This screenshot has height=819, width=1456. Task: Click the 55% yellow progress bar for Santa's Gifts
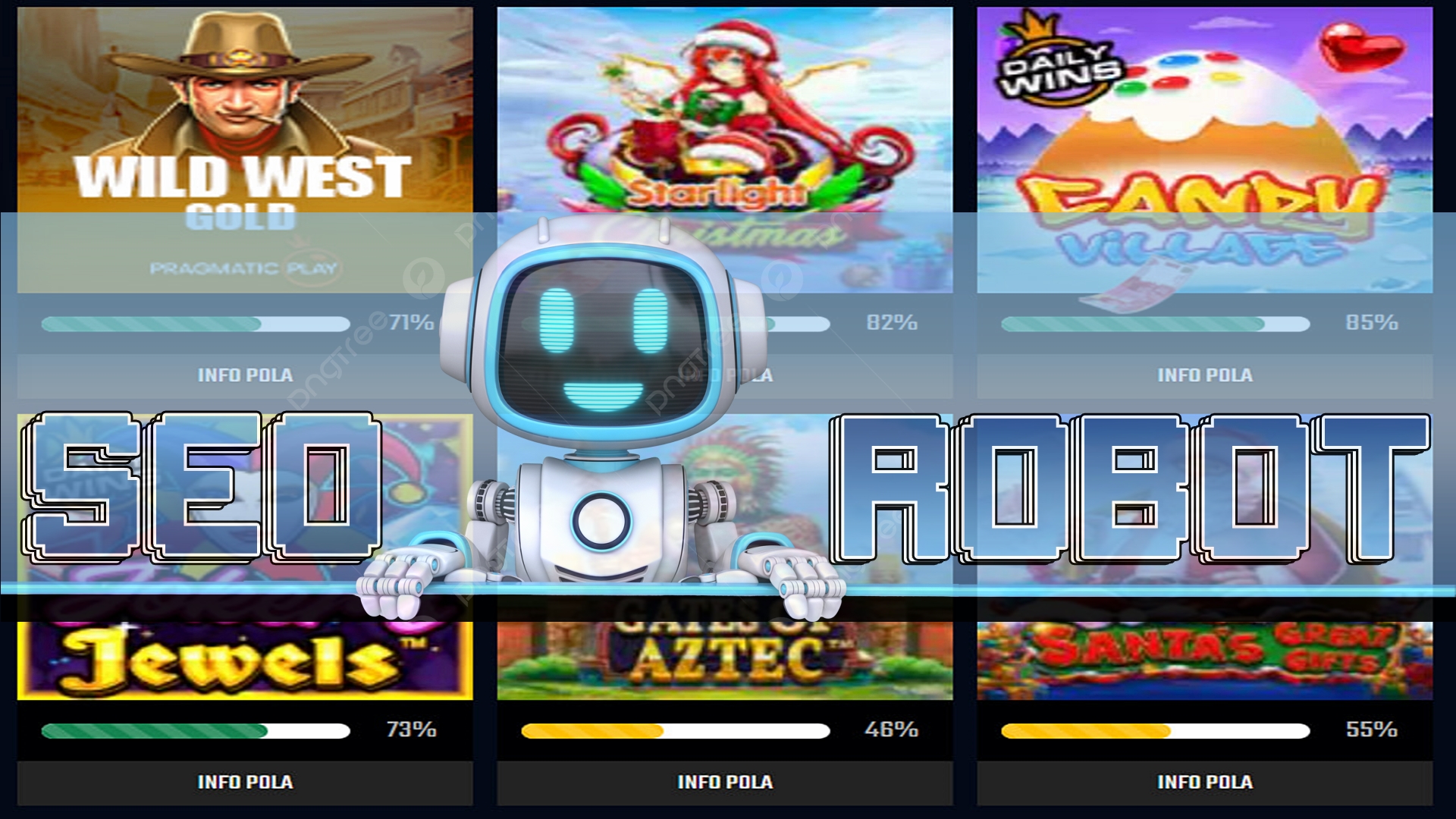tap(1156, 731)
